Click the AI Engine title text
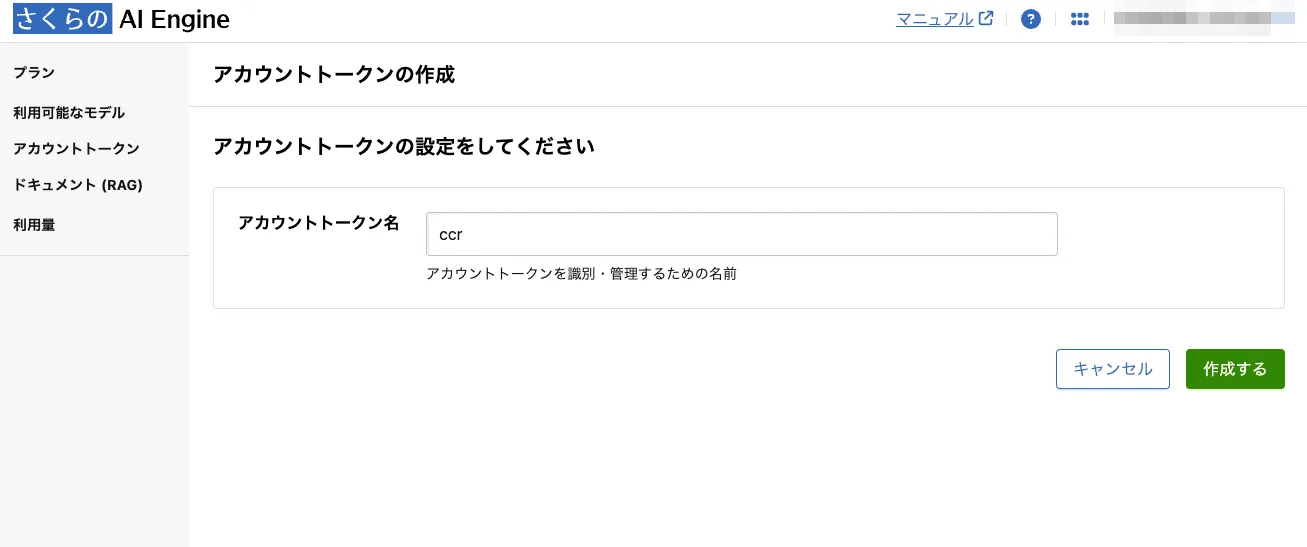This screenshot has height=547, width=1307. click(x=174, y=19)
